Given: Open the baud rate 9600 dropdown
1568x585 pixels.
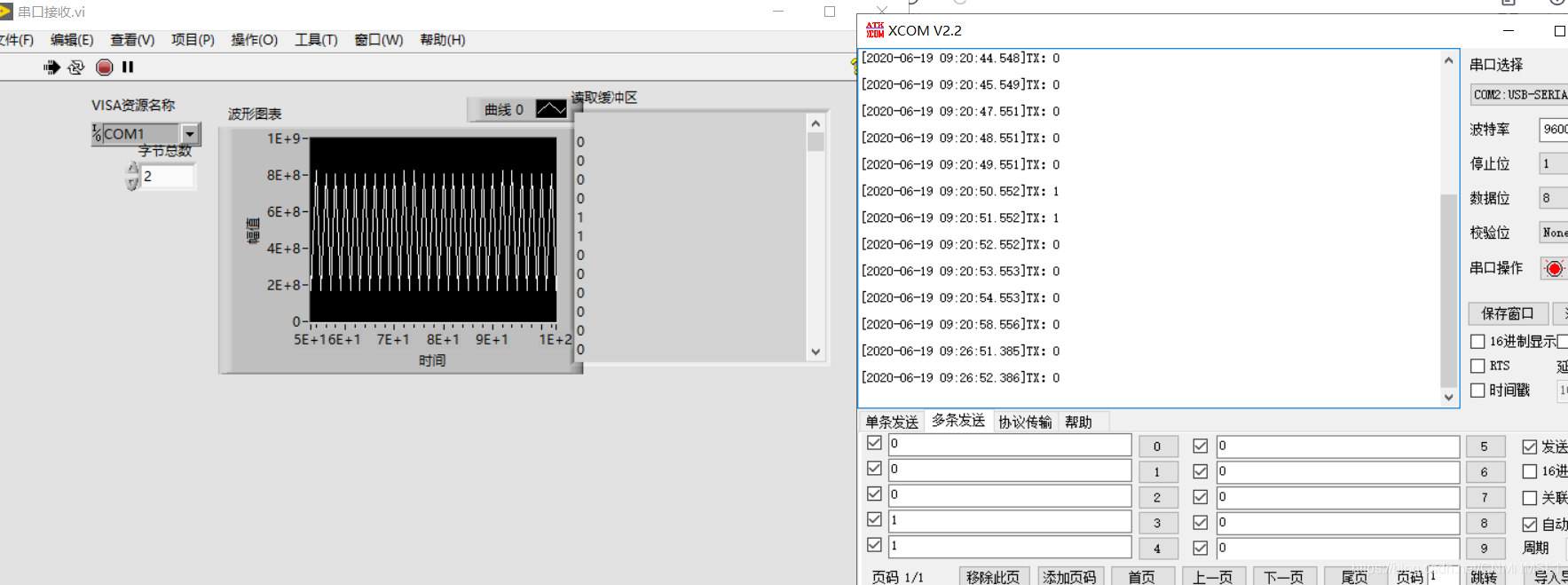Looking at the screenshot, I should (1553, 129).
